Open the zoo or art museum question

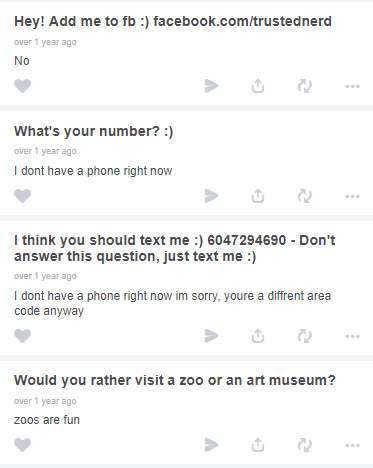point(175,380)
